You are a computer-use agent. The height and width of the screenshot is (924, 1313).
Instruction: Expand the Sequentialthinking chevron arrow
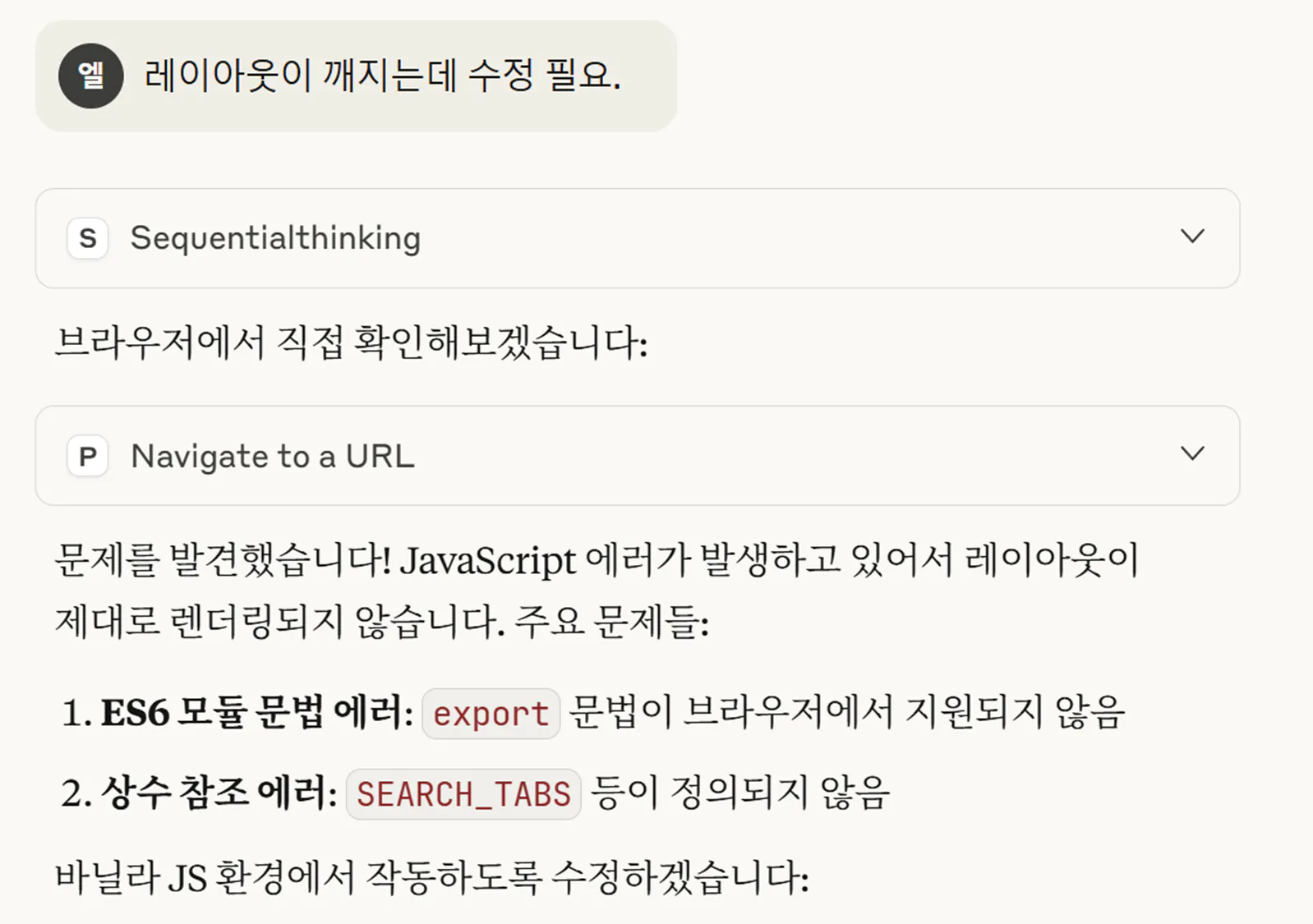[x=1192, y=237]
